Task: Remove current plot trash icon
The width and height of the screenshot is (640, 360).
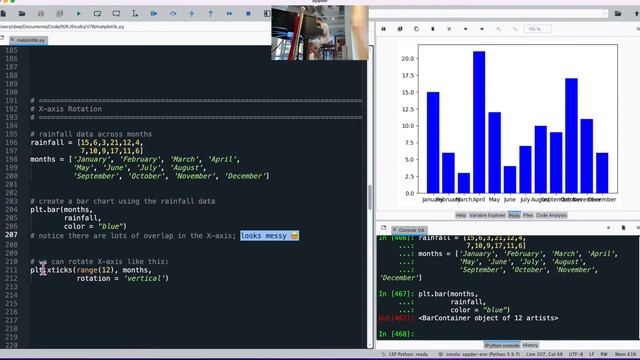Action: 433,29
